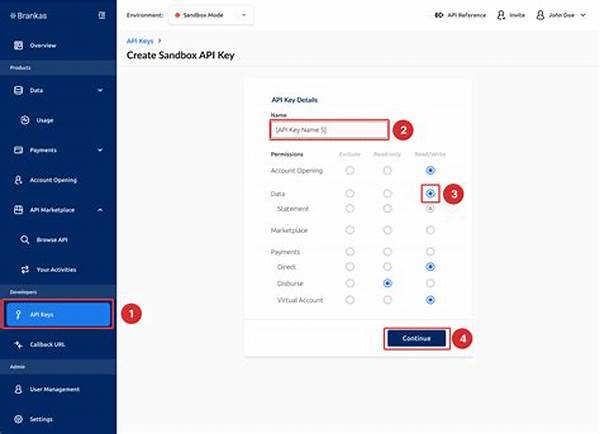Click the Continue button
600x434 pixels.
point(416,338)
